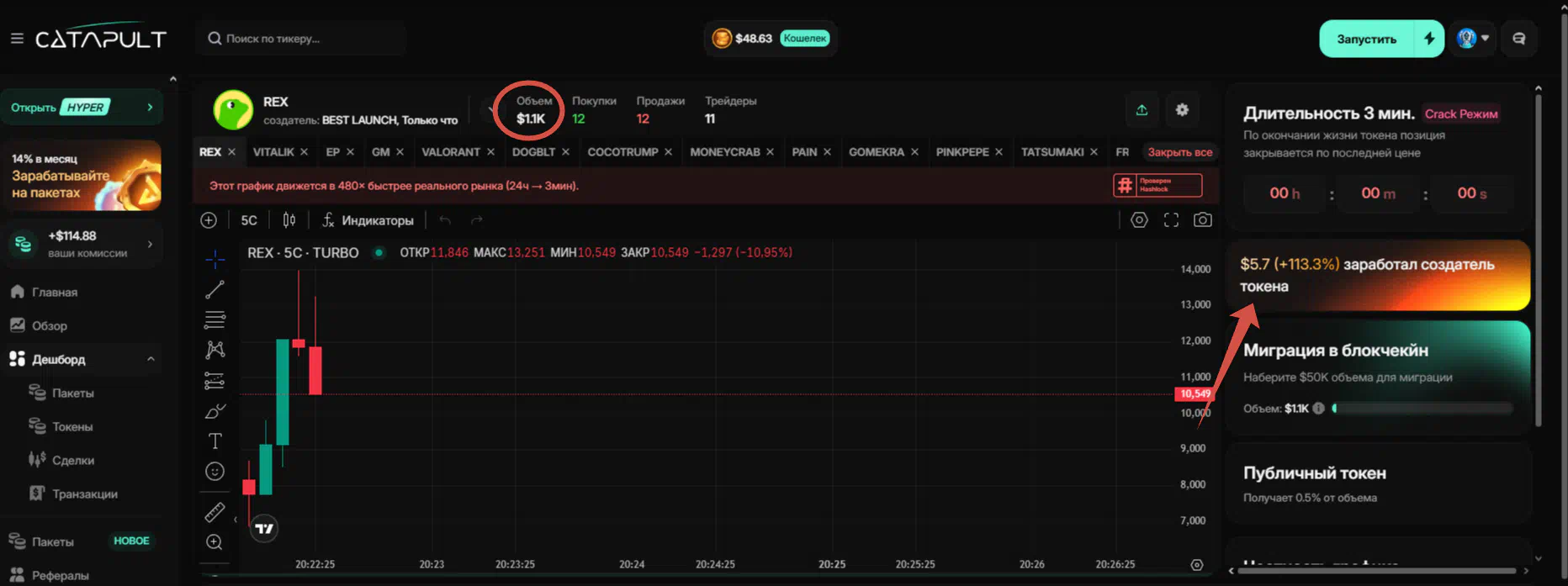1568x586 pixels.
Task: Expand the commissions +$114.88 panel
Action: tap(150, 244)
